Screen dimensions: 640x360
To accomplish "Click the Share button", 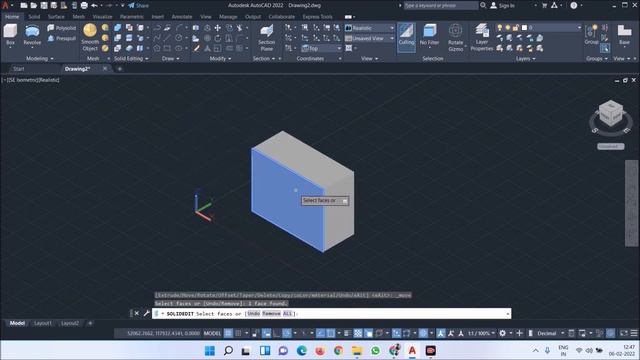I will tap(138, 5).
